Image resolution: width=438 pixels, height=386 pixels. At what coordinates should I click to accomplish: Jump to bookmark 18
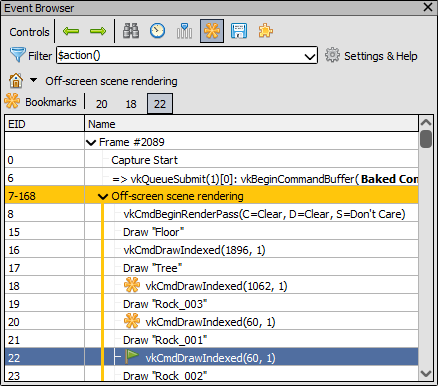point(131,104)
